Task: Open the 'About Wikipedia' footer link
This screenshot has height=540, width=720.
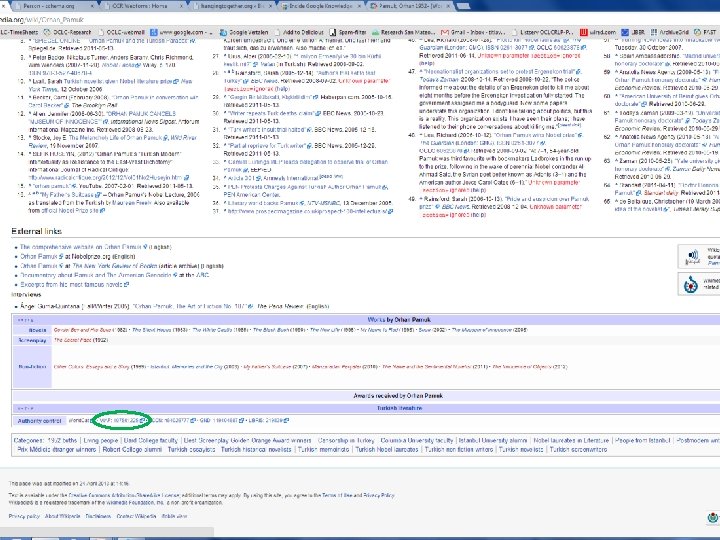Action: click(62, 516)
